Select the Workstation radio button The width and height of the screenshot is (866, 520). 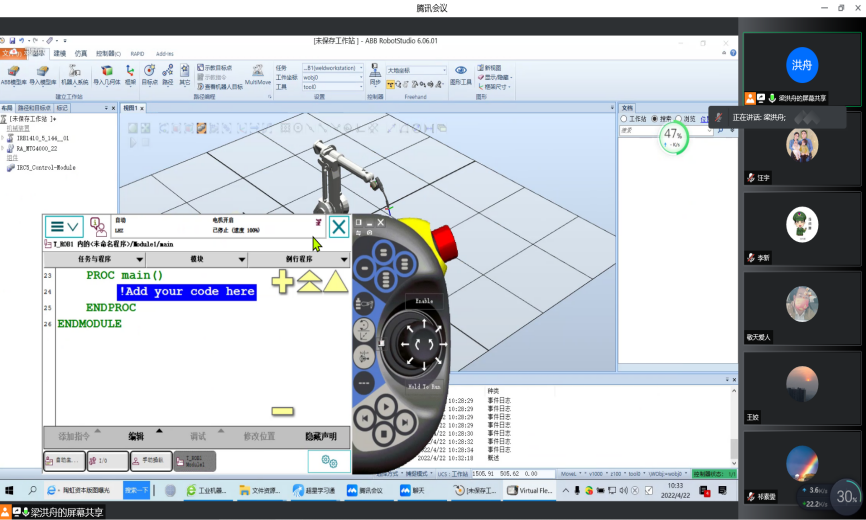[624, 119]
